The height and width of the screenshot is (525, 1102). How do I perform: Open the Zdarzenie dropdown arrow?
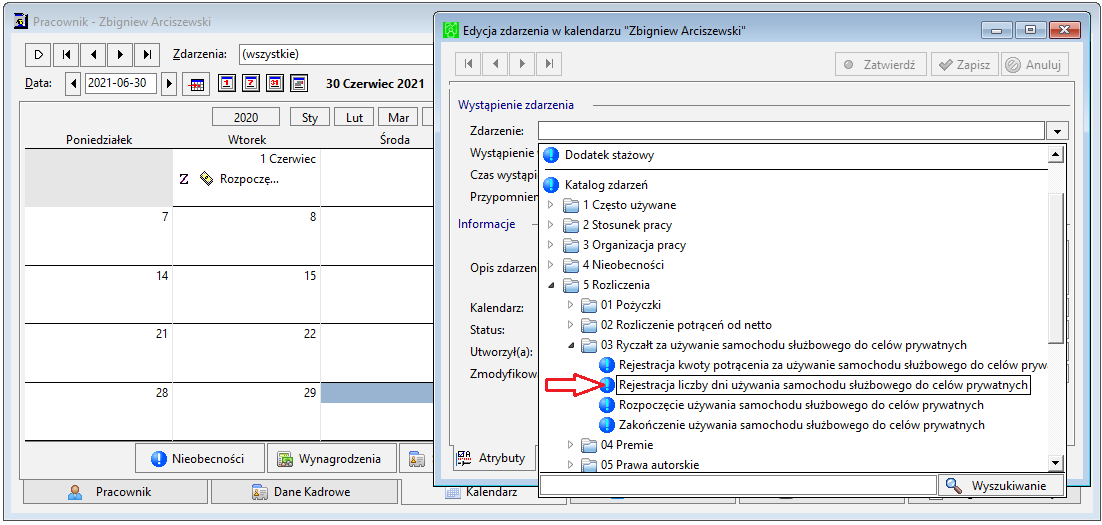coord(1057,131)
